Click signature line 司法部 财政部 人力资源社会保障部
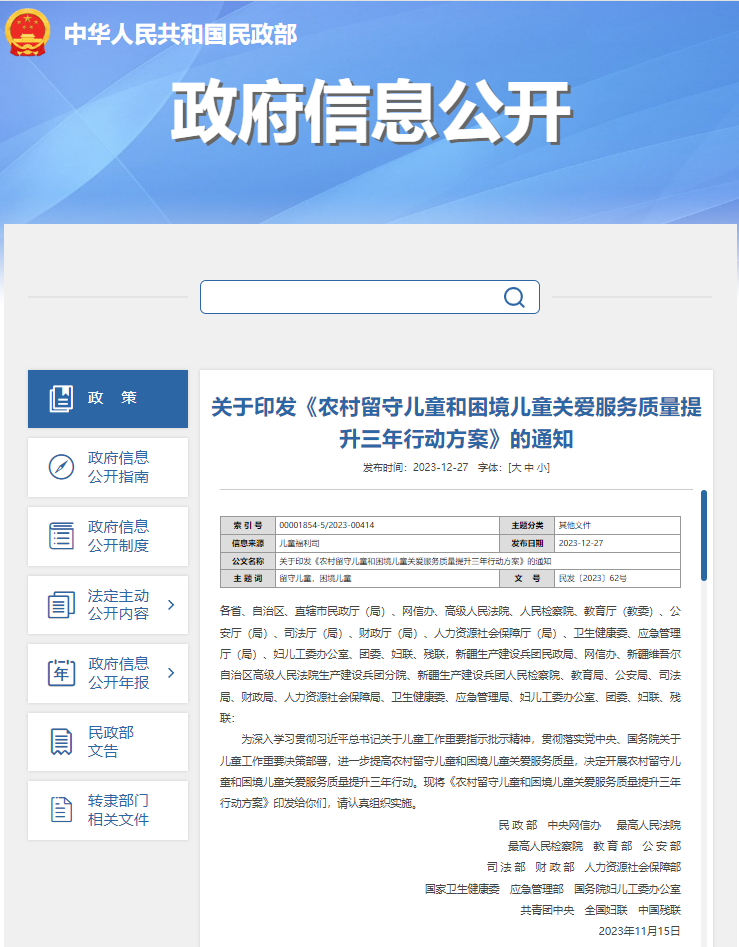 tap(584, 867)
